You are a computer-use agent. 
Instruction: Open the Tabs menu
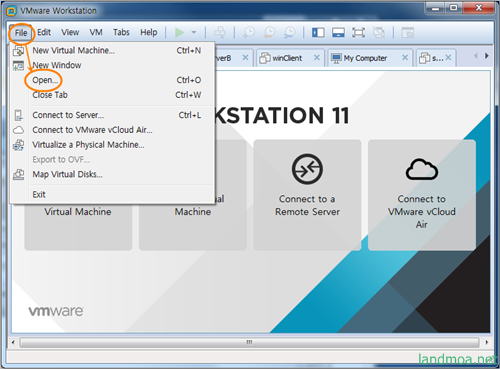(x=121, y=32)
